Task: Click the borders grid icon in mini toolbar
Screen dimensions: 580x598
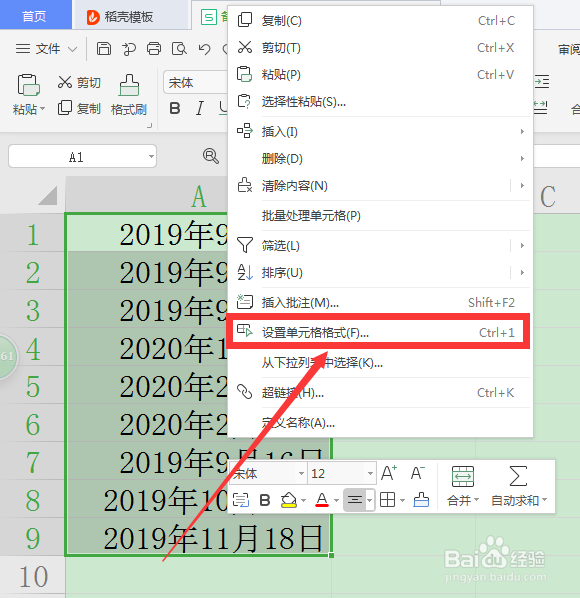Action: coord(387,500)
